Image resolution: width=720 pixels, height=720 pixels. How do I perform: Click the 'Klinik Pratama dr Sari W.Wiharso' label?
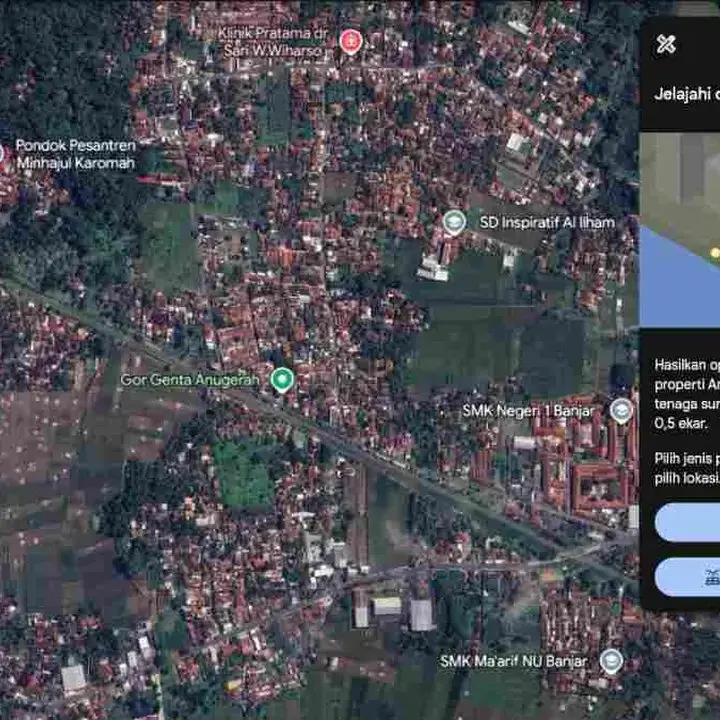click(x=273, y=42)
